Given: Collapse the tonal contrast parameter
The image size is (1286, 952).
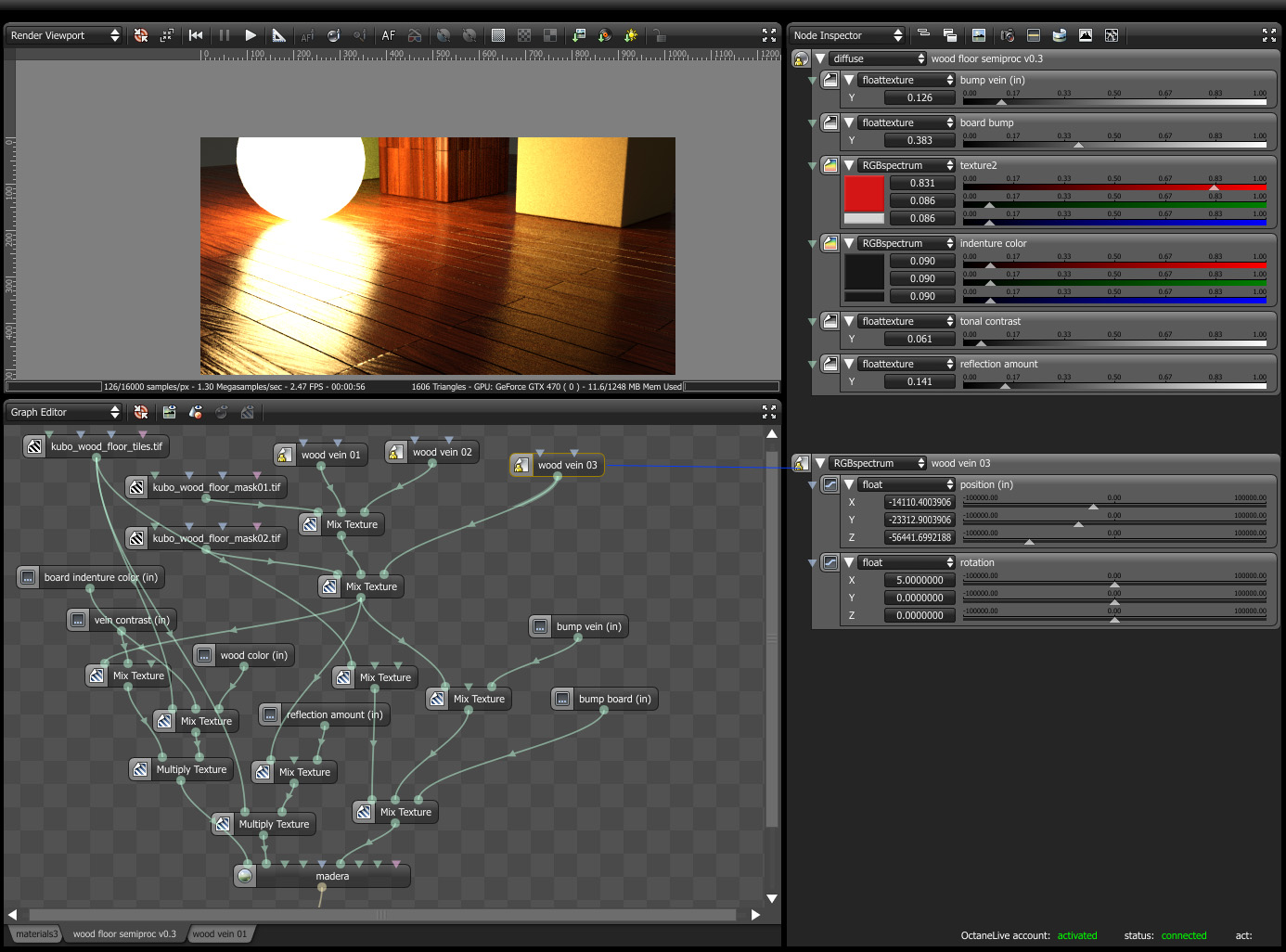Looking at the screenshot, I should click(x=849, y=321).
